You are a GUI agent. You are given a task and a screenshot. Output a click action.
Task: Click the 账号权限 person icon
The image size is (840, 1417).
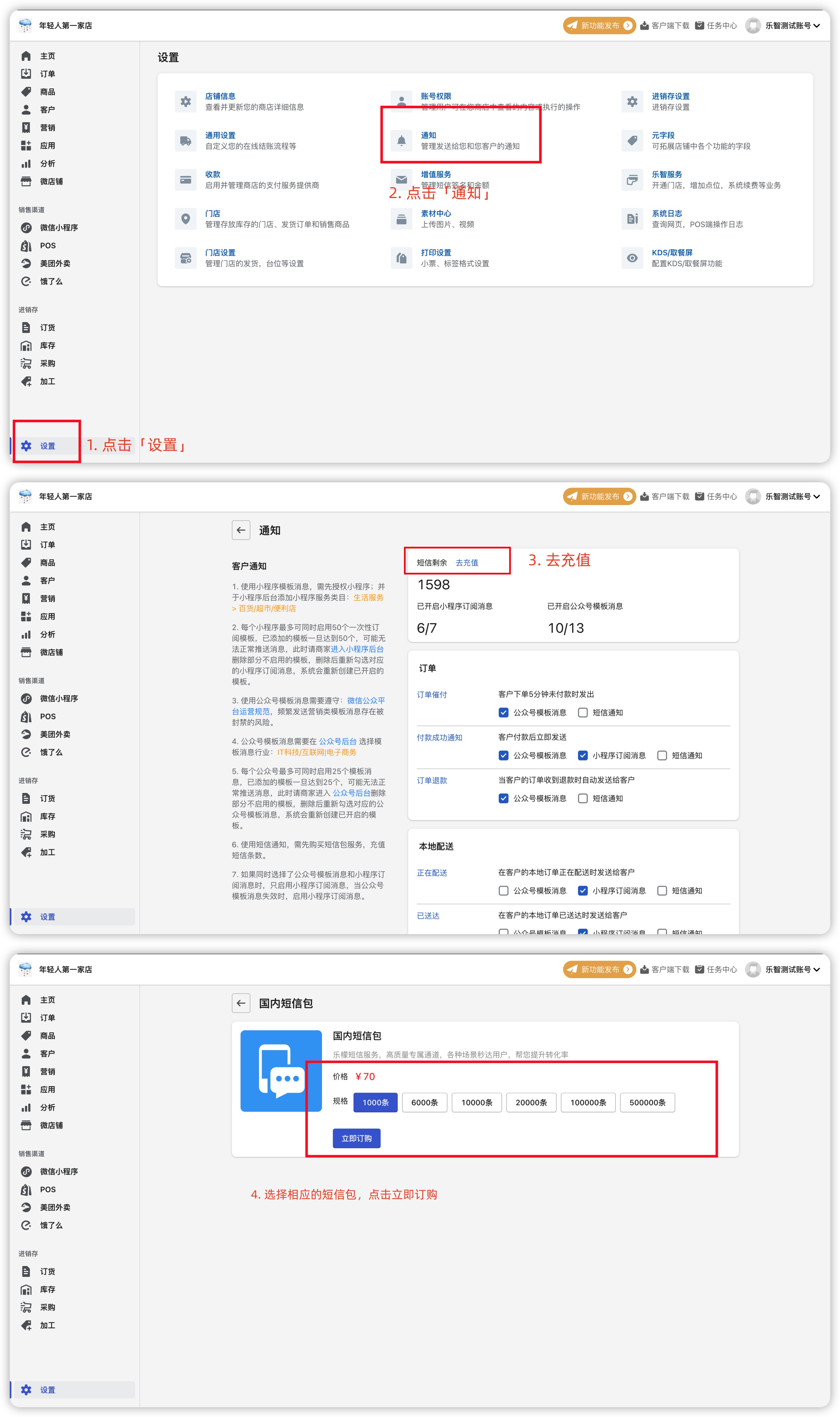pyautogui.click(x=401, y=101)
